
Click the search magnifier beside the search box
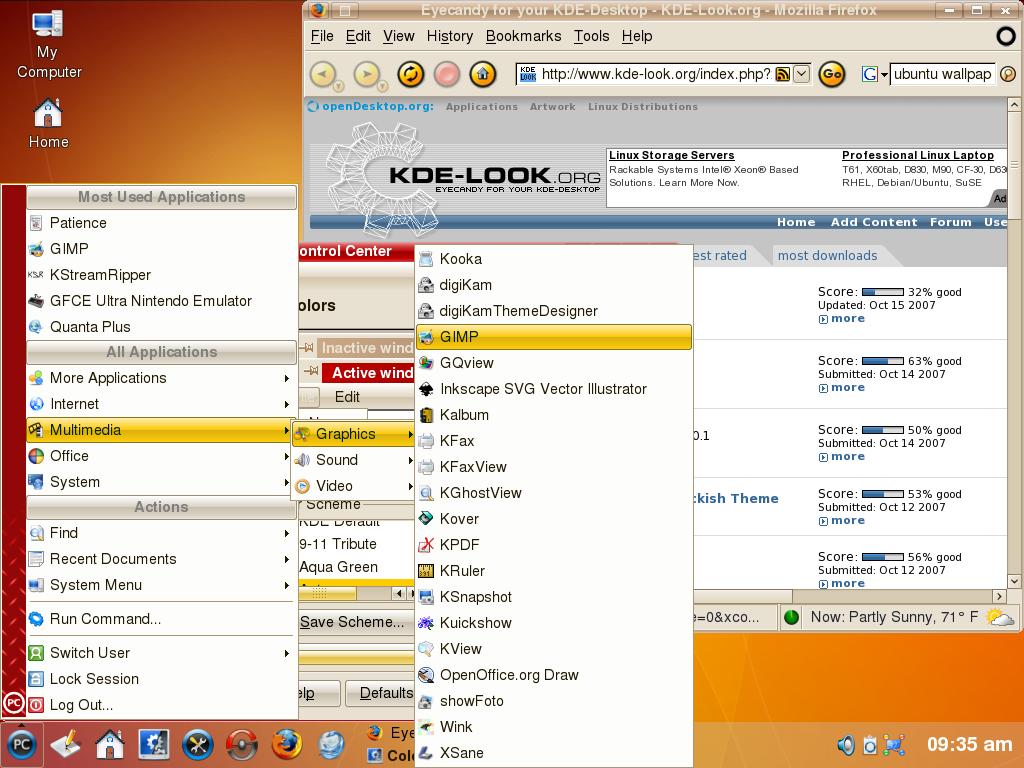[1008, 74]
